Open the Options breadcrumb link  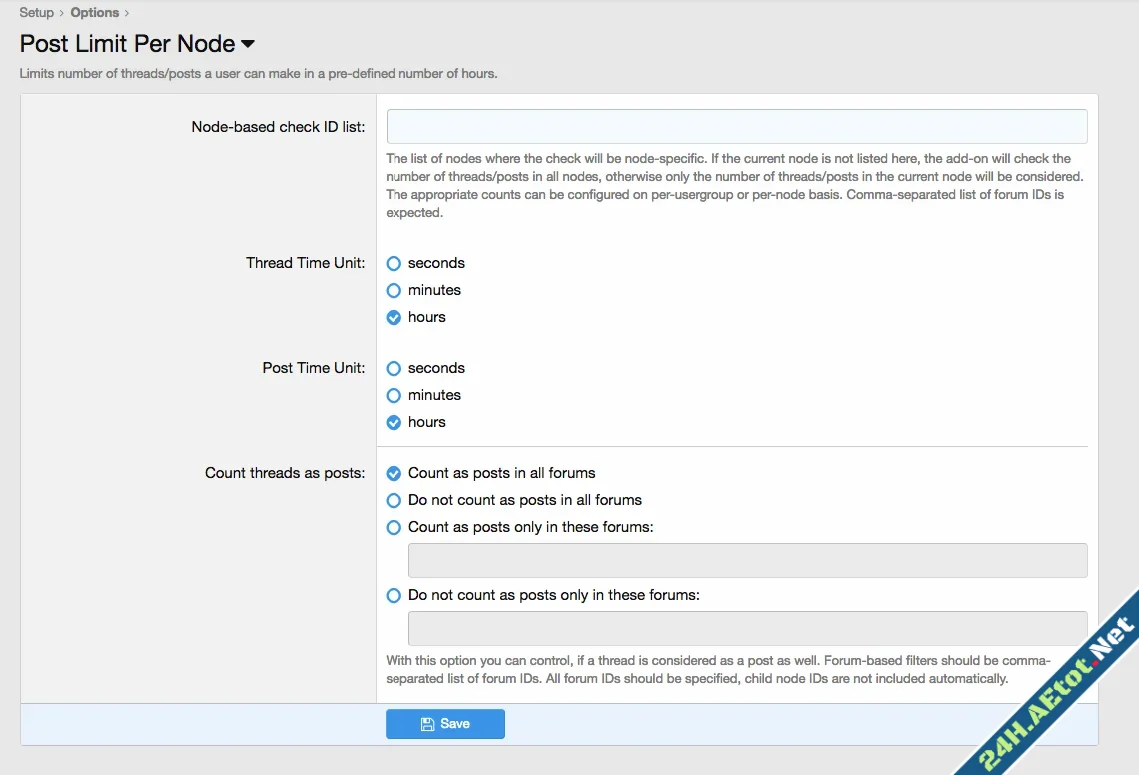(95, 12)
